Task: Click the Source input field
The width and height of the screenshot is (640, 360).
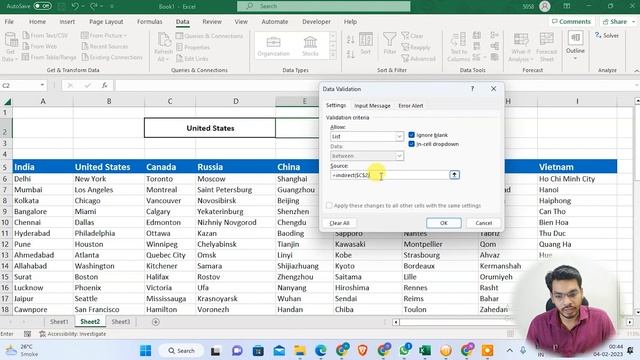Action: point(389,175)
